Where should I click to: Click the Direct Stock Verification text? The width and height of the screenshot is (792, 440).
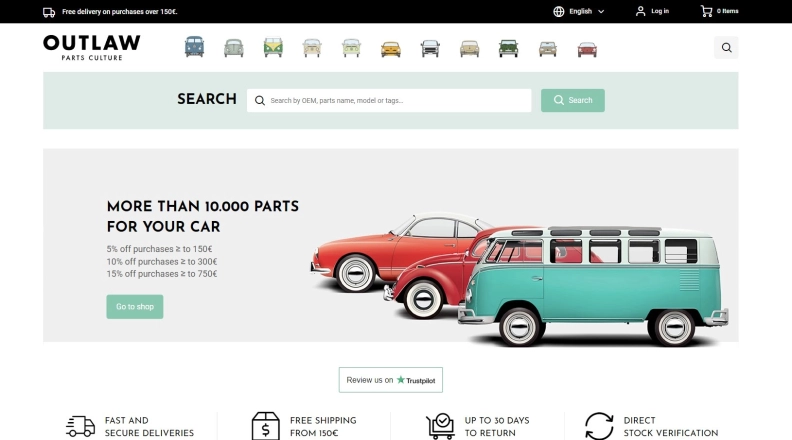pos(671,427)
